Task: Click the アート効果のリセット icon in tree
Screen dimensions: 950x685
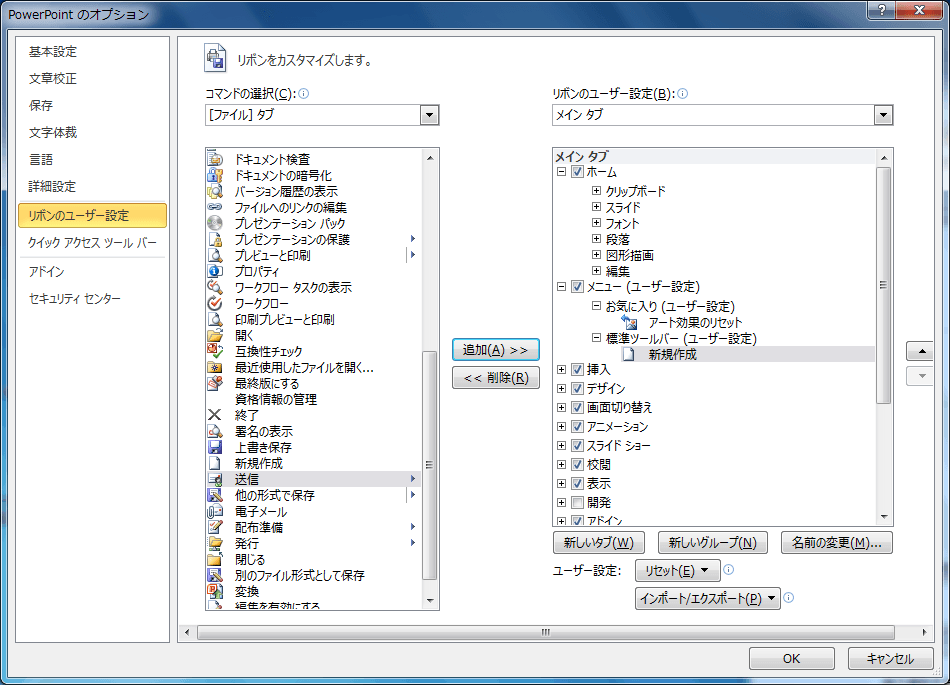Action: tap(629, 322)
